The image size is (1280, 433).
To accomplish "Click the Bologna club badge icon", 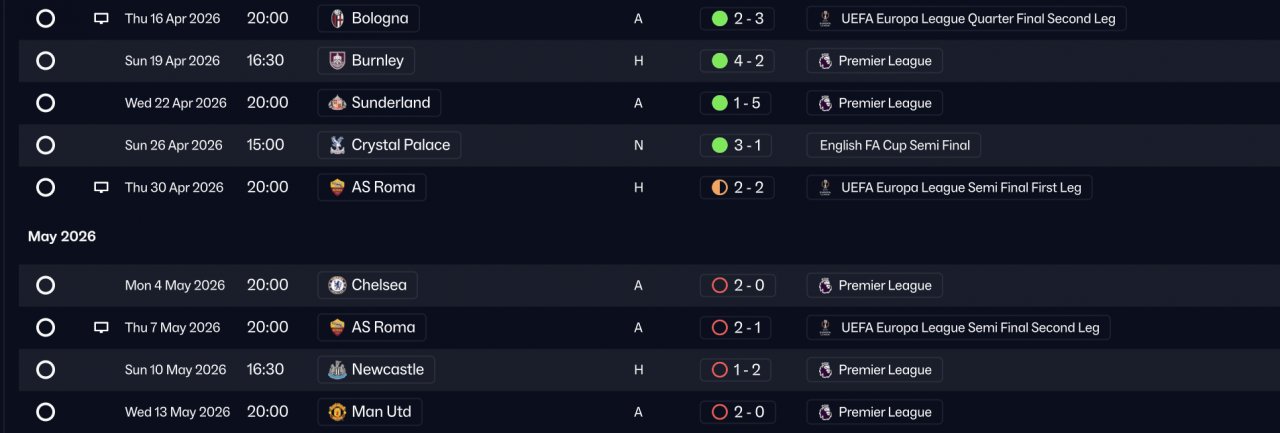I will (x=337, y=19).
